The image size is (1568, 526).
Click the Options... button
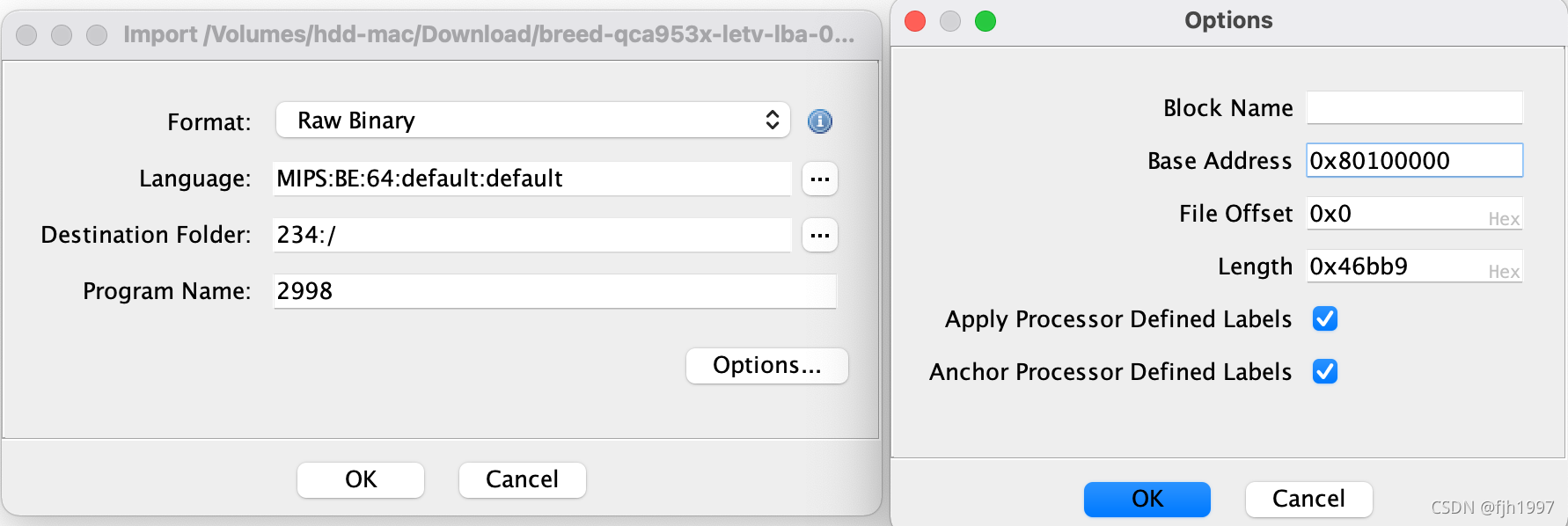click(766, 366)
